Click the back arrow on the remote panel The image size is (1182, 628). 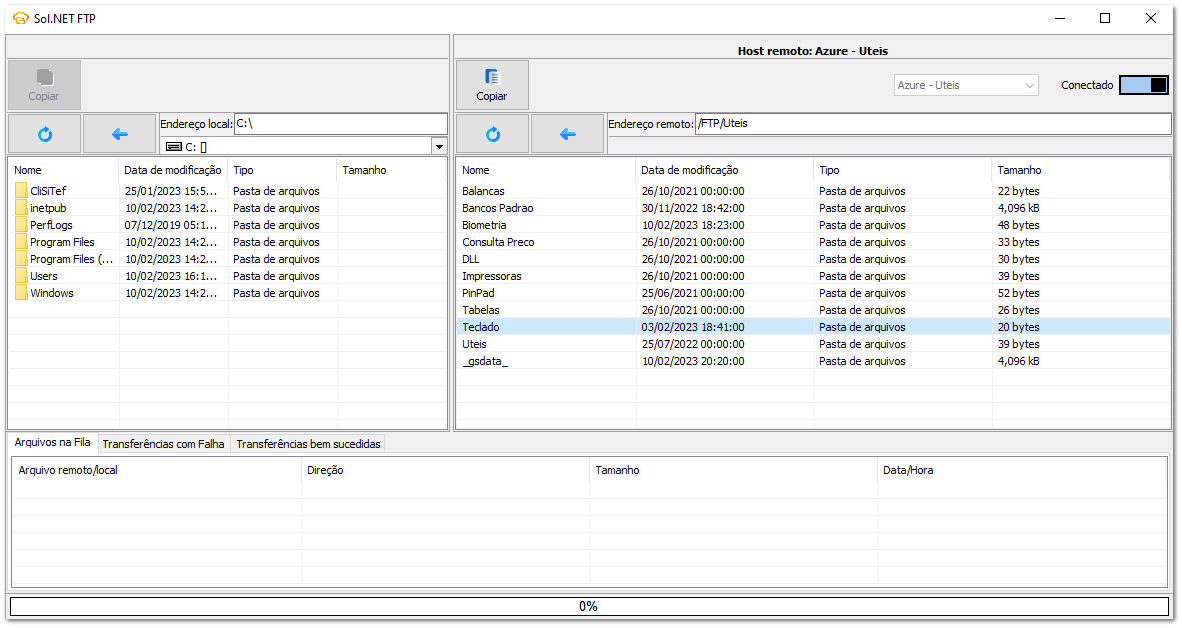click(x=566, y=133)
